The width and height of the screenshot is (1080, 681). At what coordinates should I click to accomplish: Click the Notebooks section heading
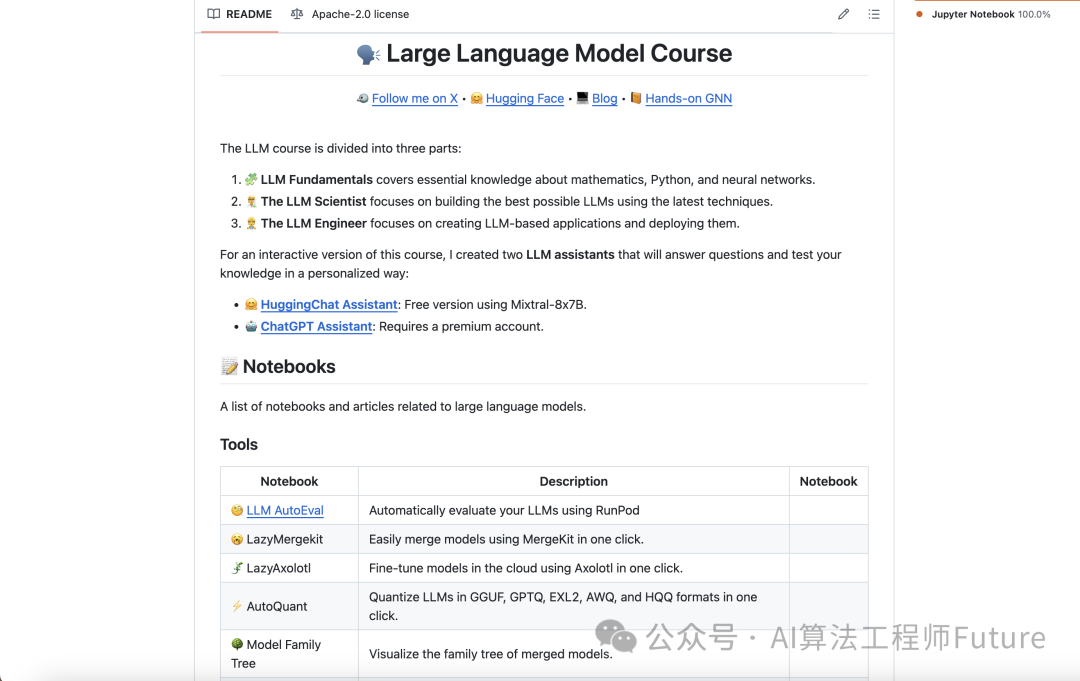[289, 366]
